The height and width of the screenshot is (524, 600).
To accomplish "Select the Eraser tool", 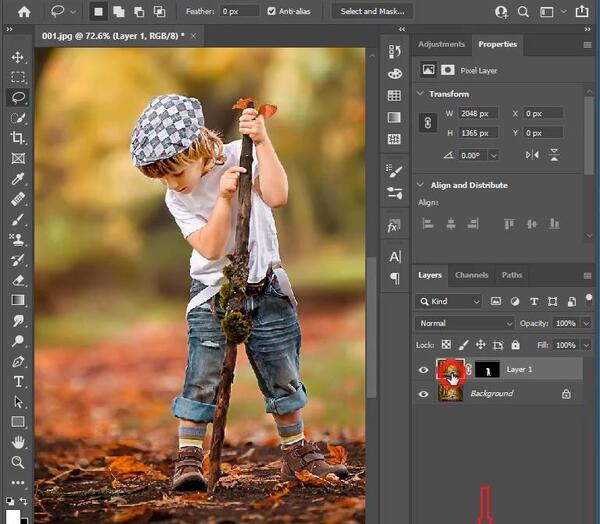I will (x=18, y=280).
